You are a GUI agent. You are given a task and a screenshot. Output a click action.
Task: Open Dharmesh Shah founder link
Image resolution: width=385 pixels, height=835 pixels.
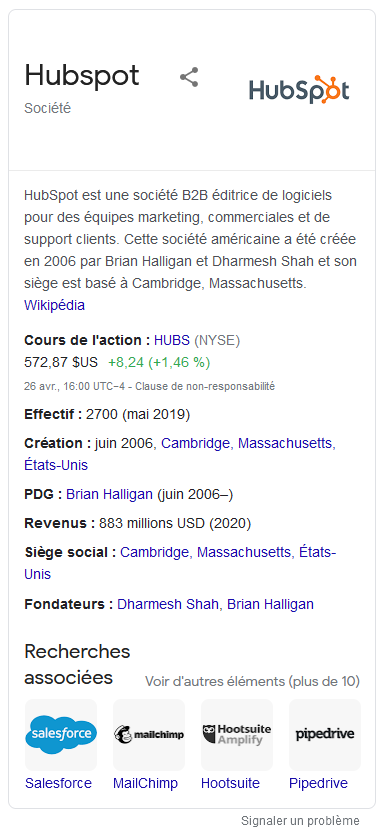168,604
